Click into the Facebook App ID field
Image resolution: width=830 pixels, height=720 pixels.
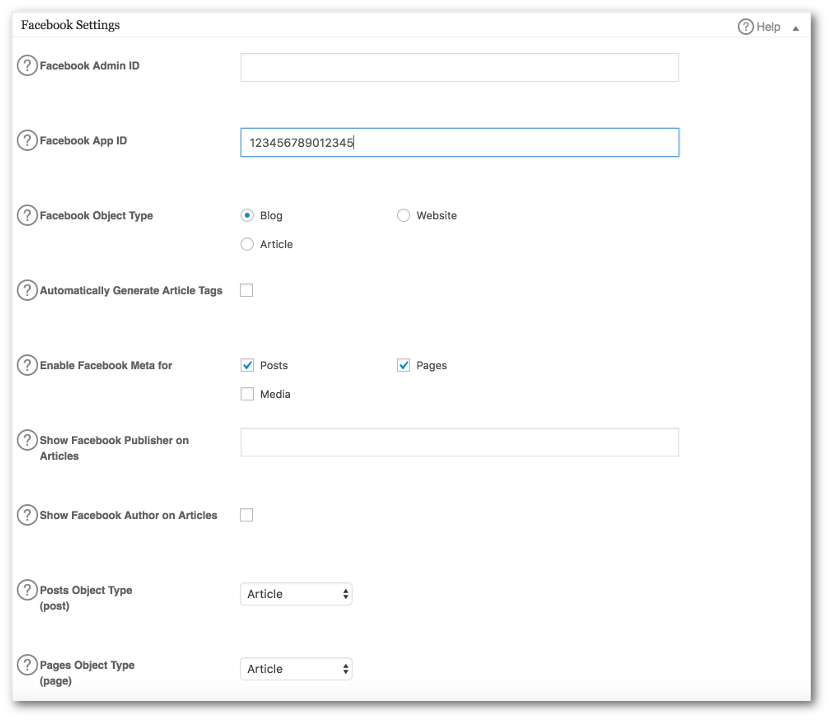click(x=459, y=142)
